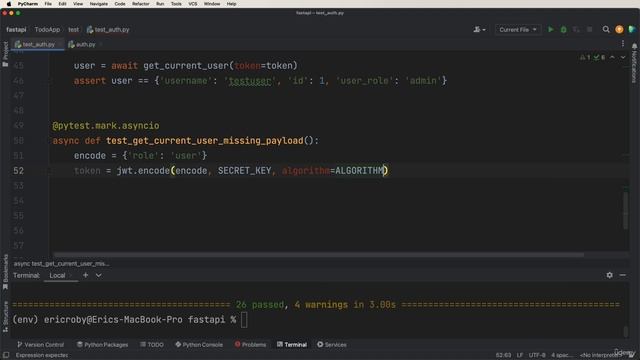The image size is (640, 360).
Task: Open Search Everywhere magnifier icon
Action: 606,29
